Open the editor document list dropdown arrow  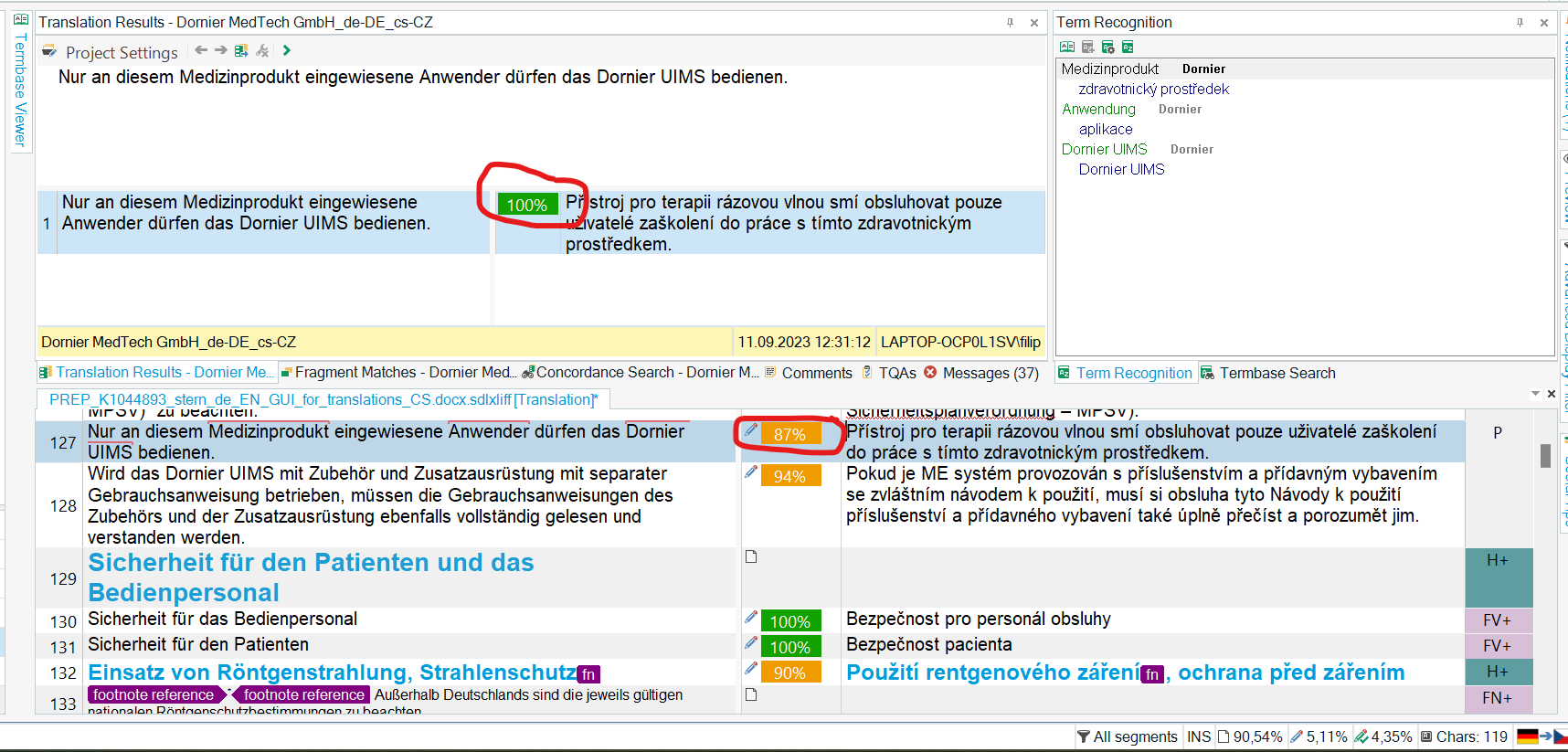tap(1535, 394)
